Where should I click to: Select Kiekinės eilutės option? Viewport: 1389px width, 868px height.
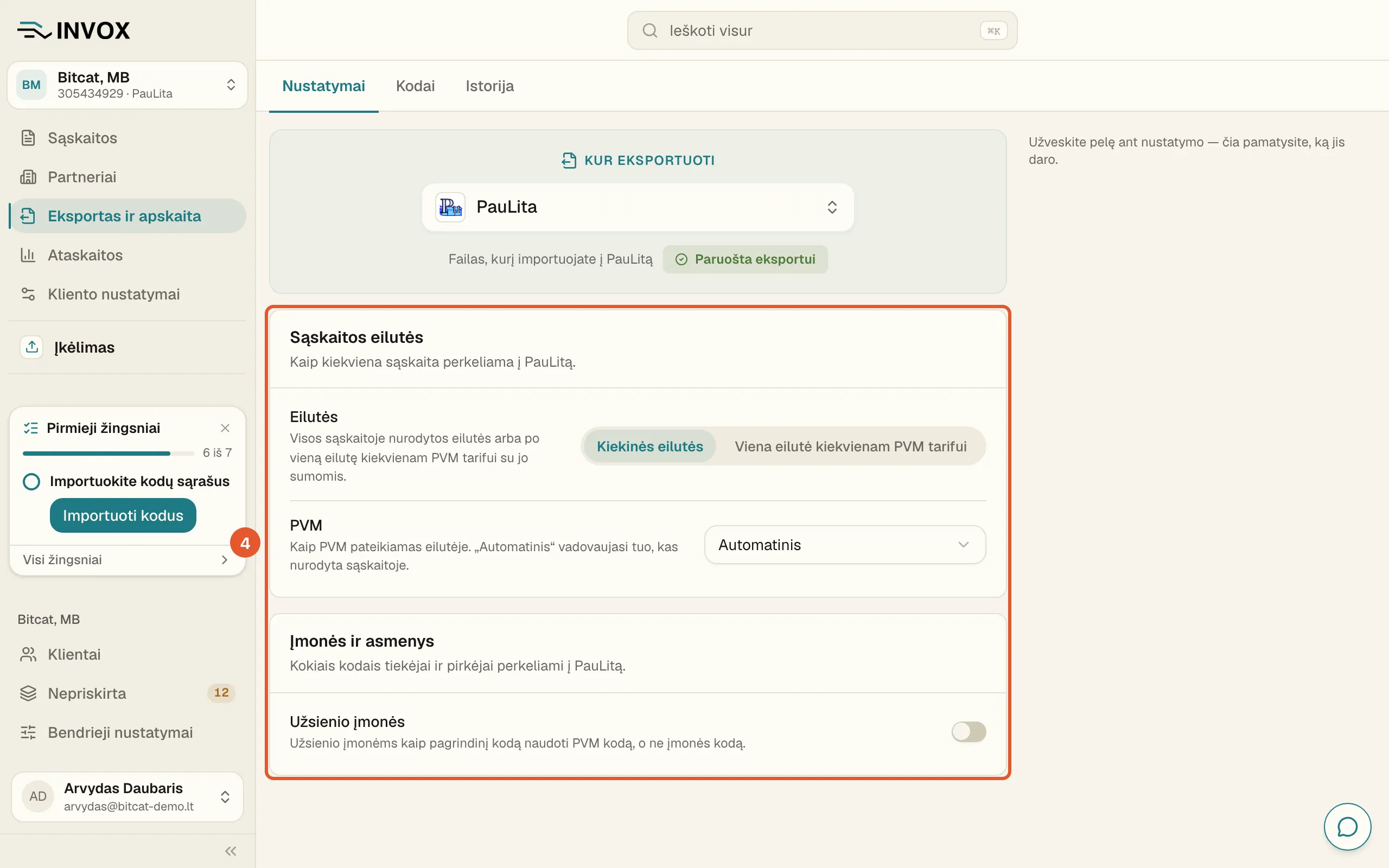click(x=649, y=446)
